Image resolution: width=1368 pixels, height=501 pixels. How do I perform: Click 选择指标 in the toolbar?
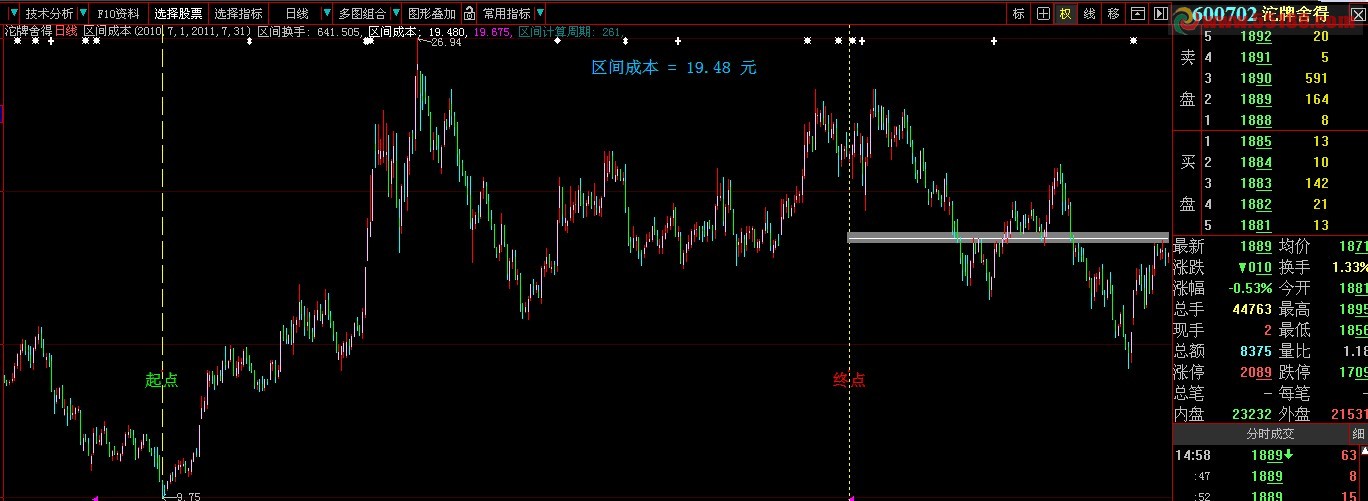239,14
